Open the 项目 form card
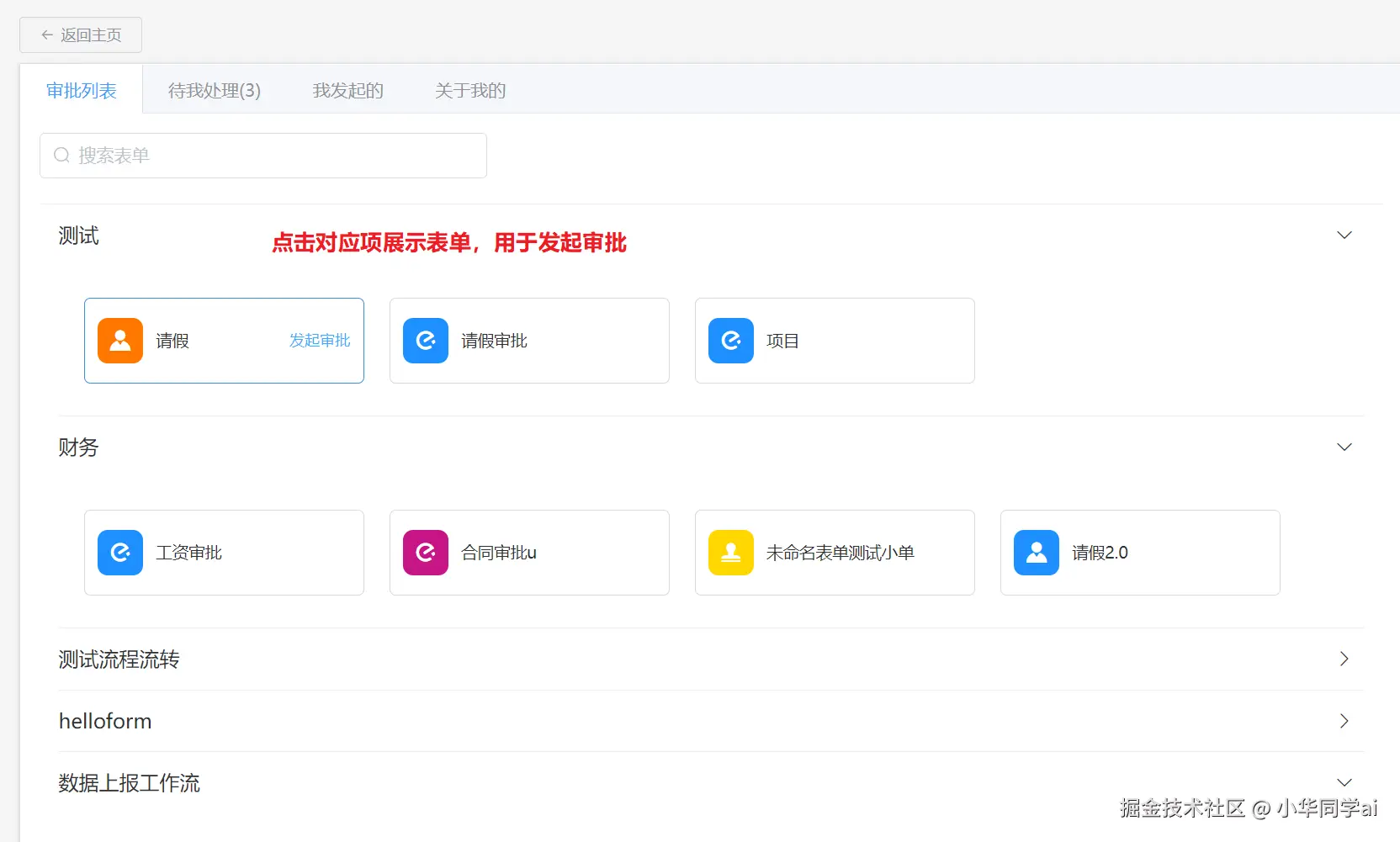The width and height of the screenshot is (1400, 842). pyautogui.click(x=835, y=341)
